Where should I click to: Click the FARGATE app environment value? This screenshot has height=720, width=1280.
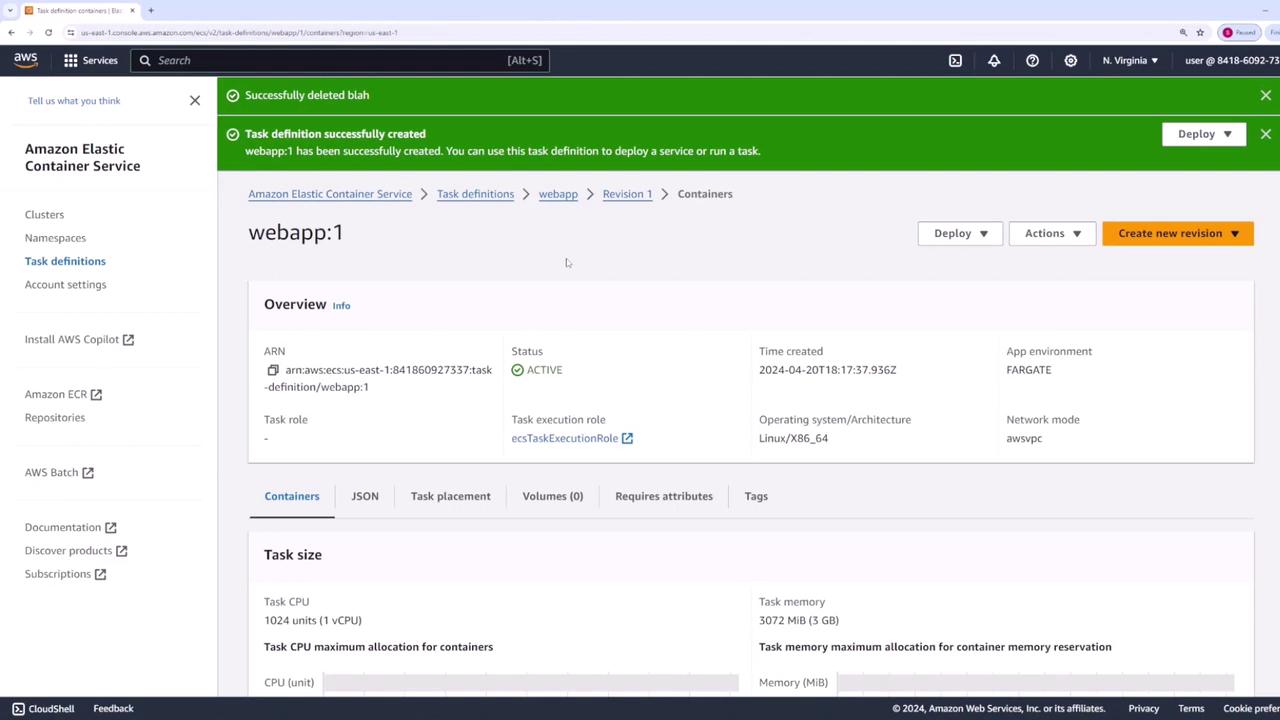[1028, 370]
